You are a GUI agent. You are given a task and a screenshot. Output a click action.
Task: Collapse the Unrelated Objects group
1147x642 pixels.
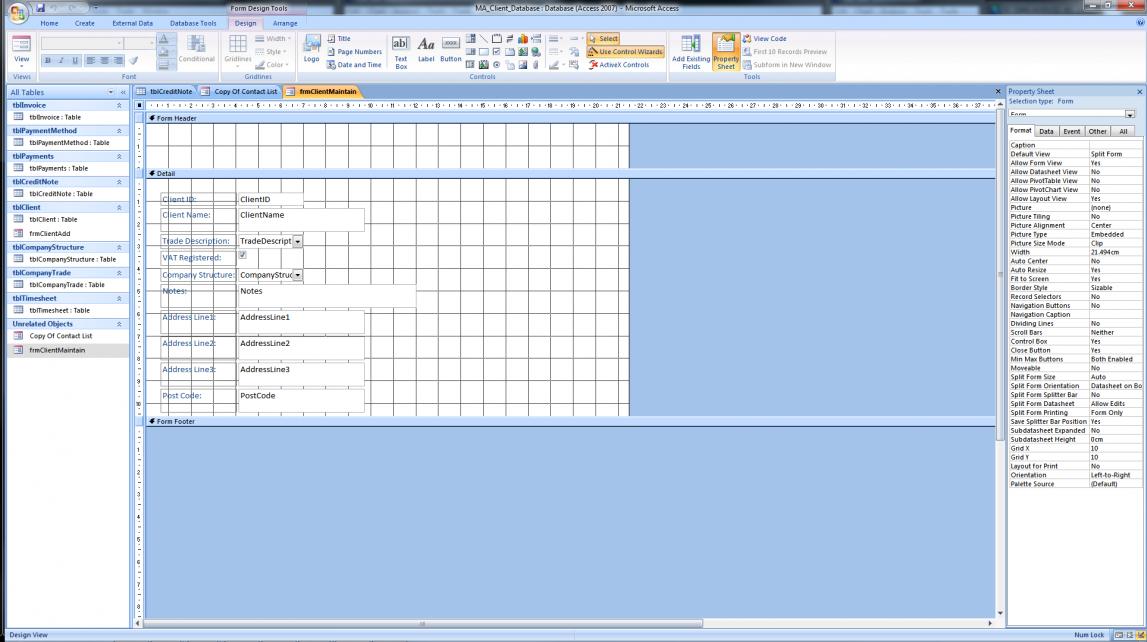click(119, 324)
